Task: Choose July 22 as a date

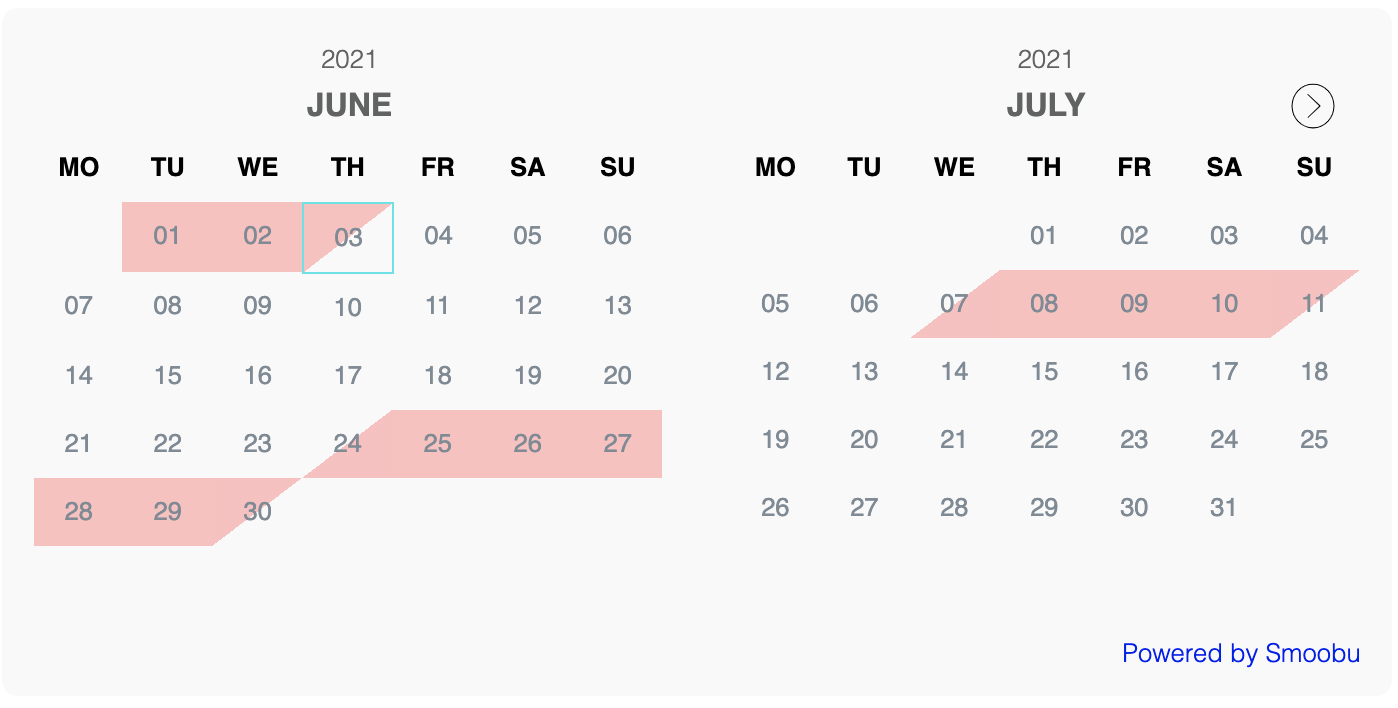Action: (x=1044, y=440)
